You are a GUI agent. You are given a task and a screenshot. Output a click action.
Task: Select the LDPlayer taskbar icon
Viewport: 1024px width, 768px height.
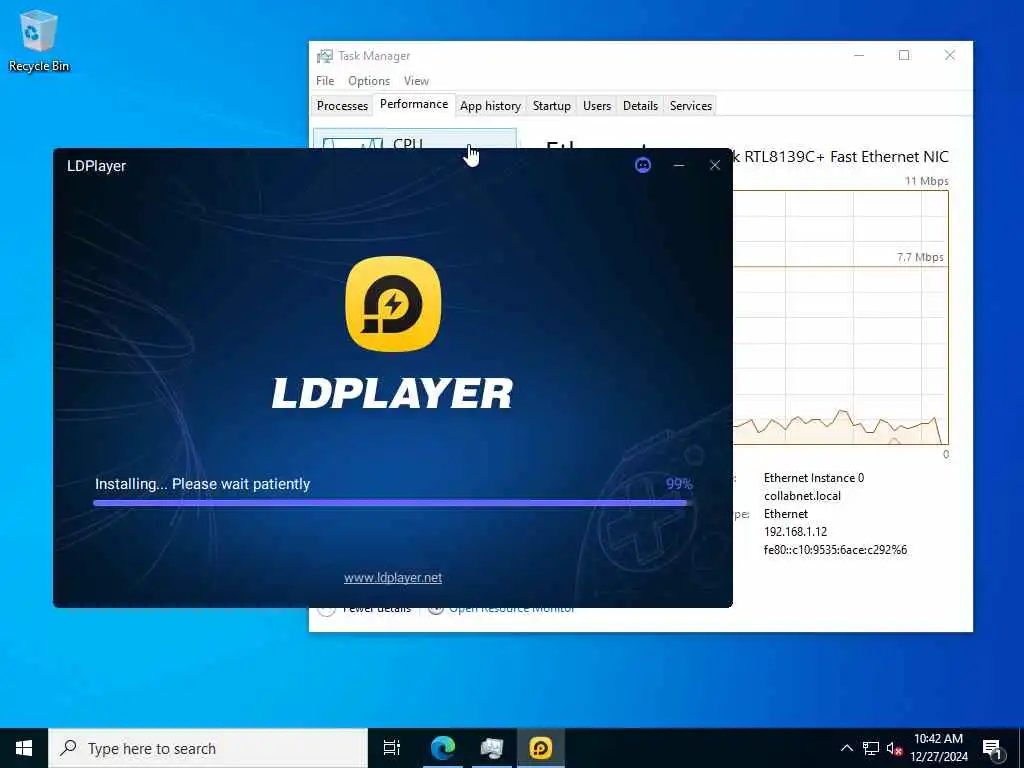541,748
